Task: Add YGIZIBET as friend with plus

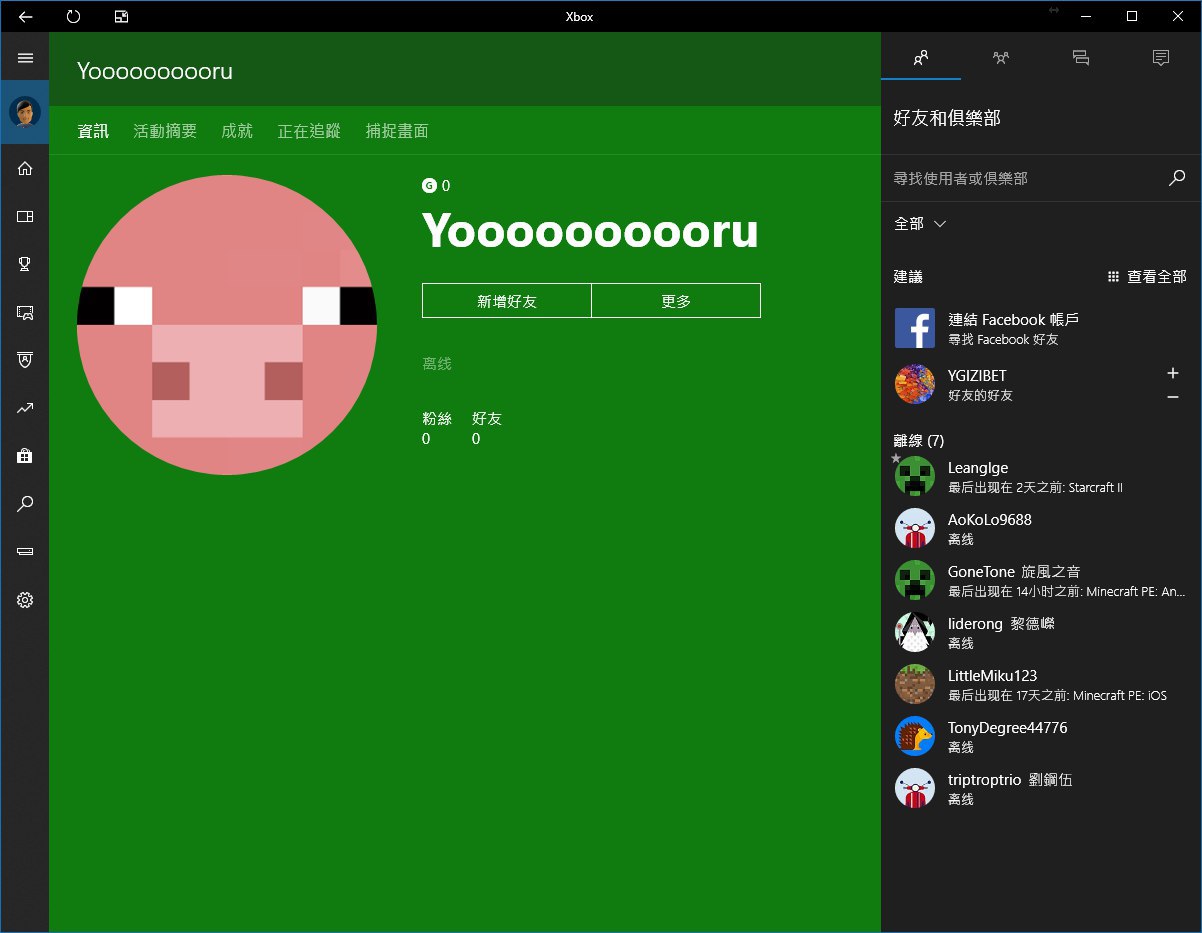Action: [x=1173, y=373]
